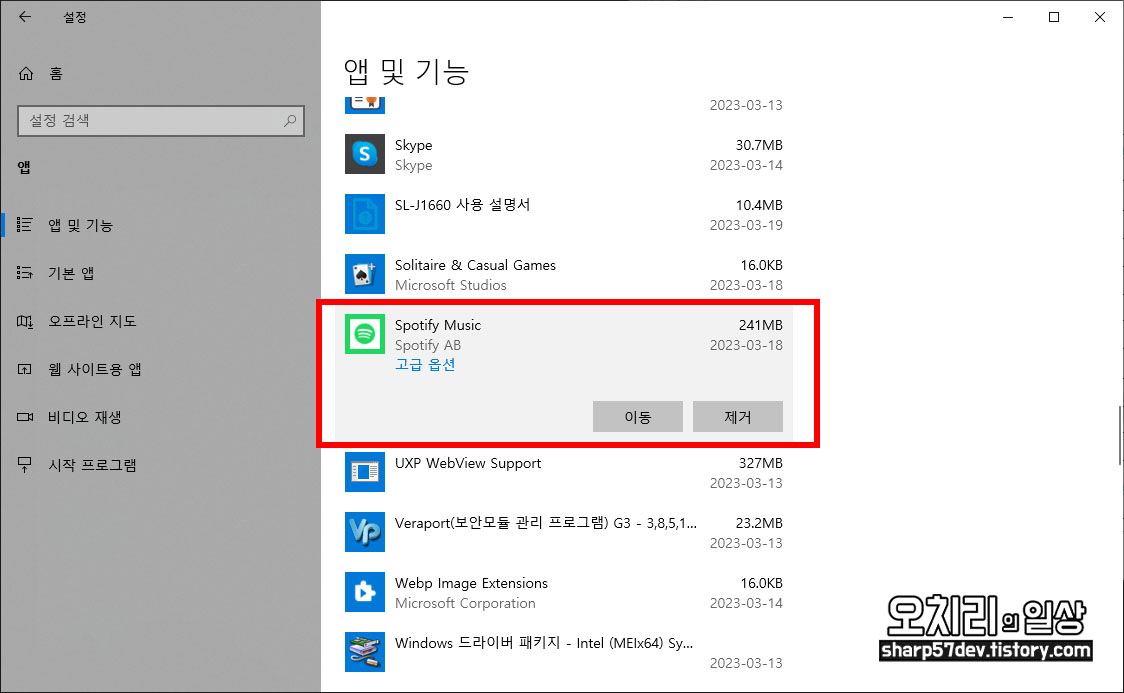Click the 23.2MB size of Veraport
Image resolution: width=1124 pixels, height=693 pixels.
pos(759,523)
